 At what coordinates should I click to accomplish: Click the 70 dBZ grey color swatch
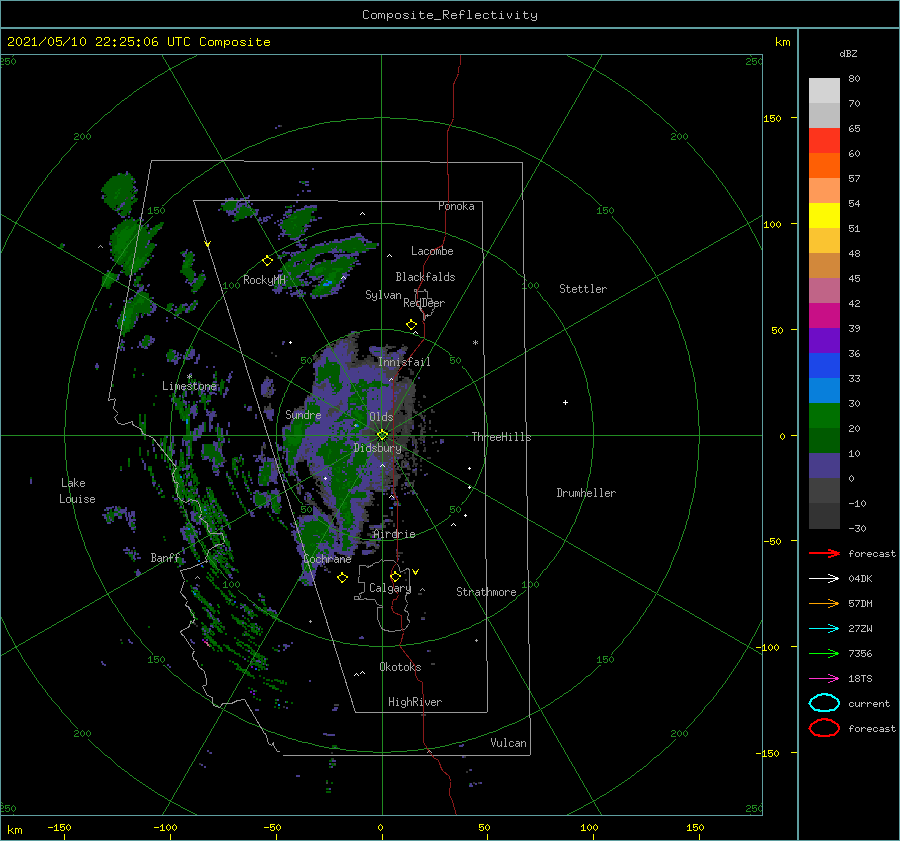click(824, 115)
